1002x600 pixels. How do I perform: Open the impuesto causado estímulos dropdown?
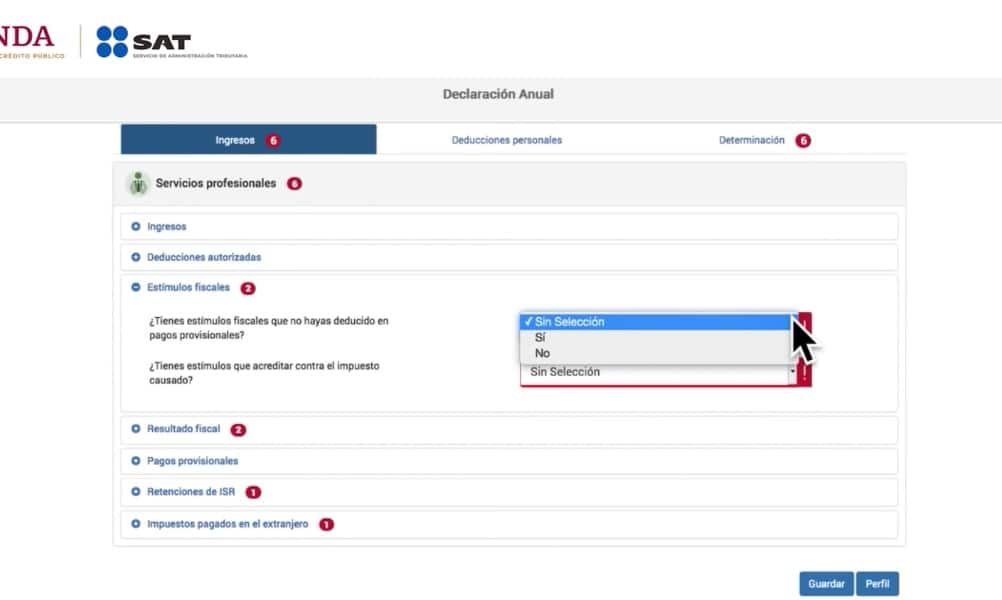[660, 372]
